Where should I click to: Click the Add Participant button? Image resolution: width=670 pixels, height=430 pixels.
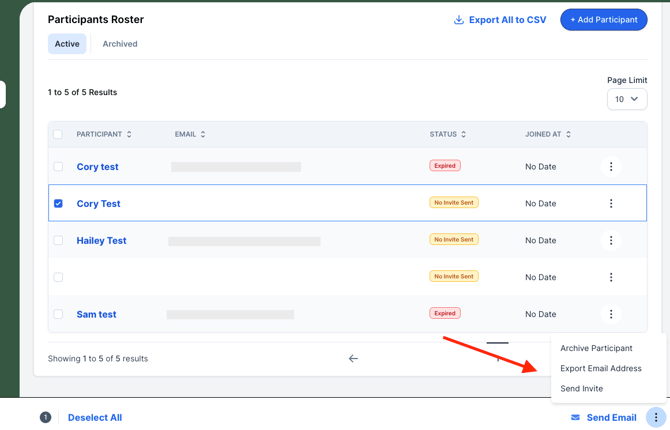(x=604, y=20)
